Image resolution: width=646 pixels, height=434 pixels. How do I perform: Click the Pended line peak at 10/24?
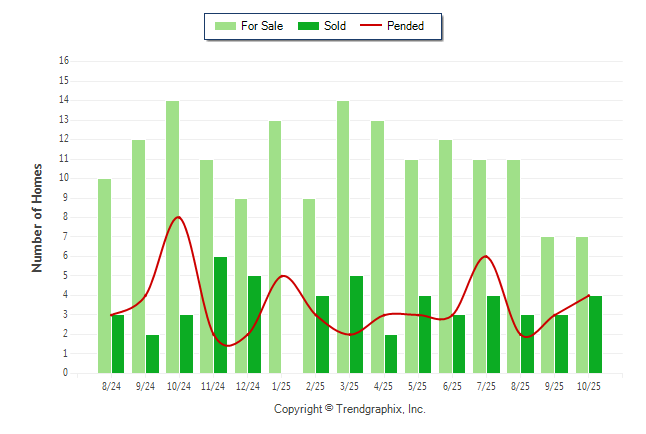[x=178, y=217]
